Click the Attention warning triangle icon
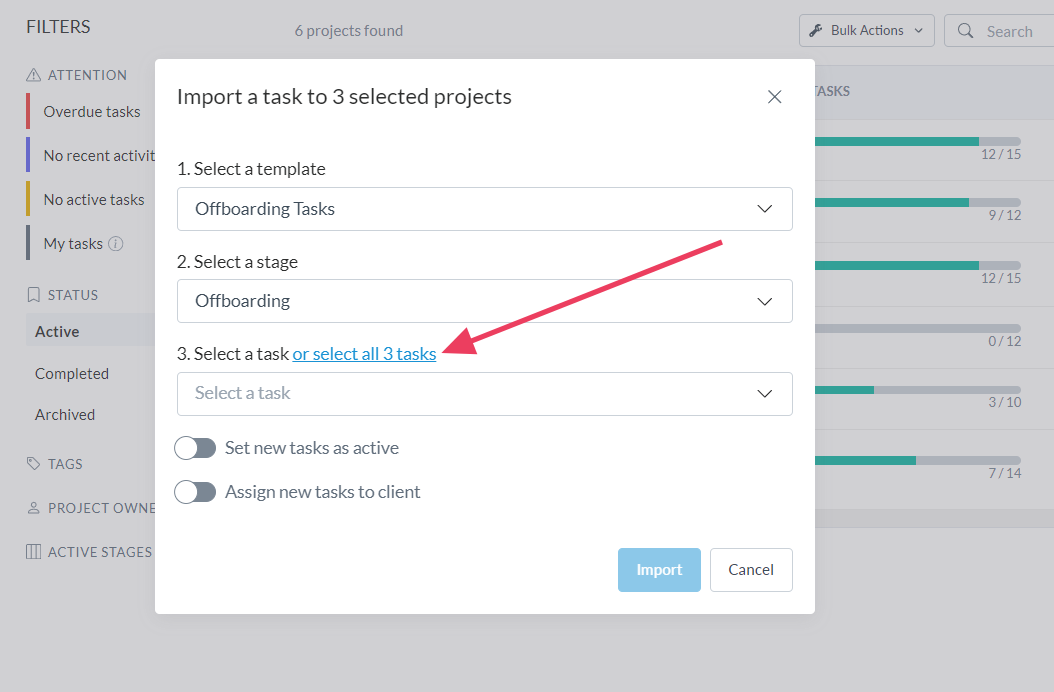Viewport: 1054px width, 692px height. 34,75
